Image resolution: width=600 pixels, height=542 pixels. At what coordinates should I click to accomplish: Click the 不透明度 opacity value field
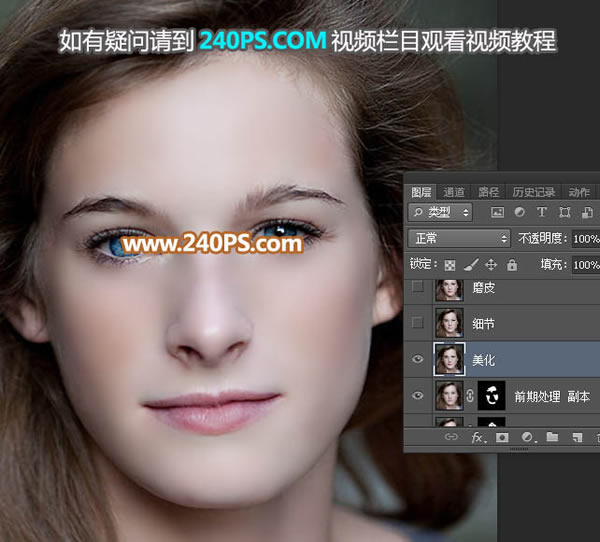click(586, 239)
